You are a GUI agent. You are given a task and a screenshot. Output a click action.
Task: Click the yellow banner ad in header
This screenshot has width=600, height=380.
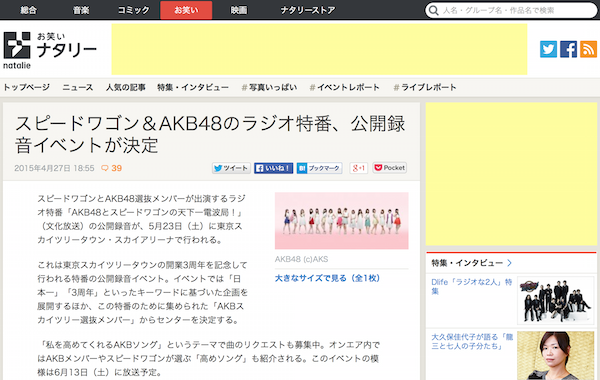tap(319, 49)
